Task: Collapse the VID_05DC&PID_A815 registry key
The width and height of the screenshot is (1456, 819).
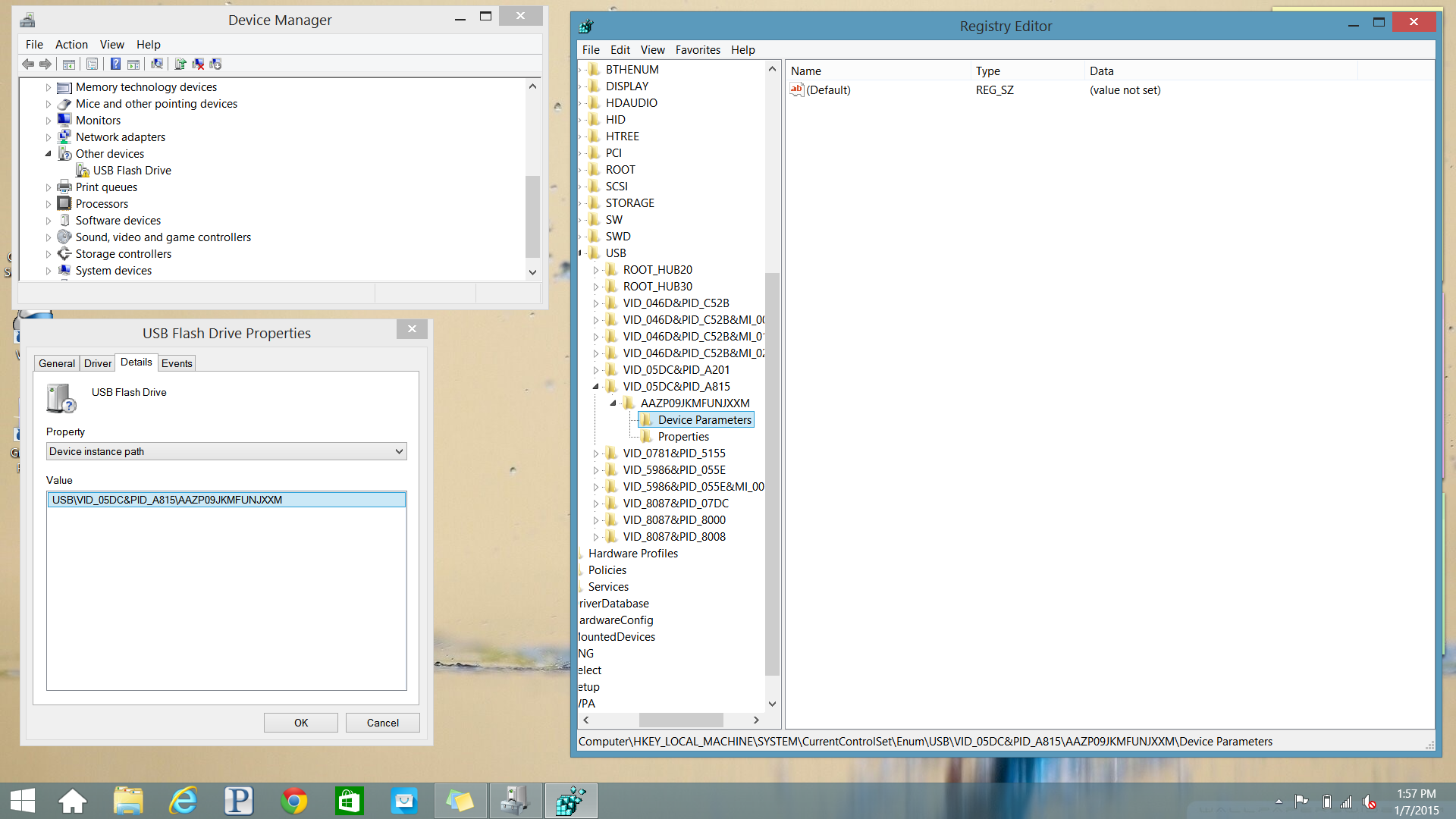Action: (596, 387)
